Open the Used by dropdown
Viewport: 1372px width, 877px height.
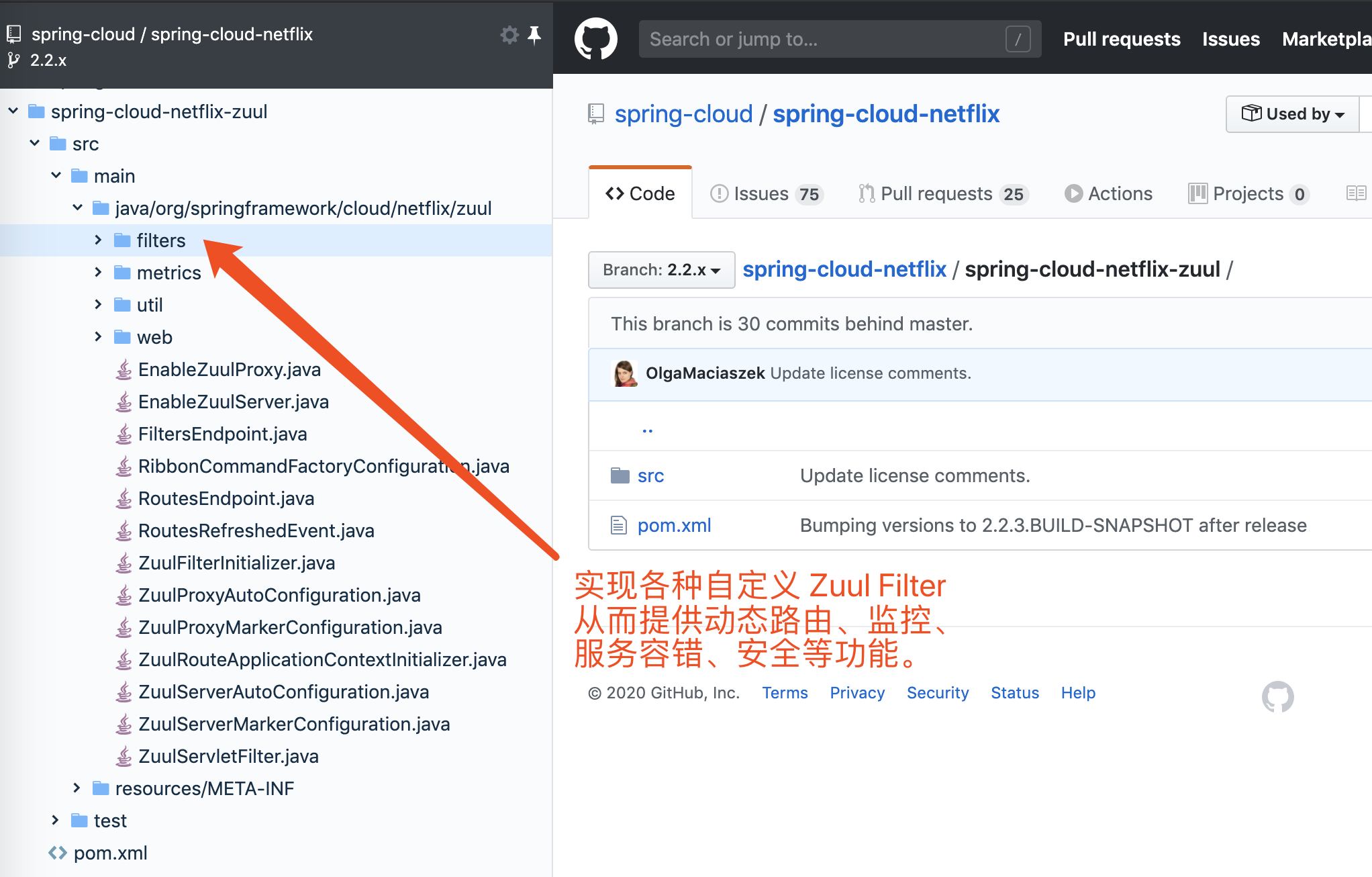[1292, 114]
